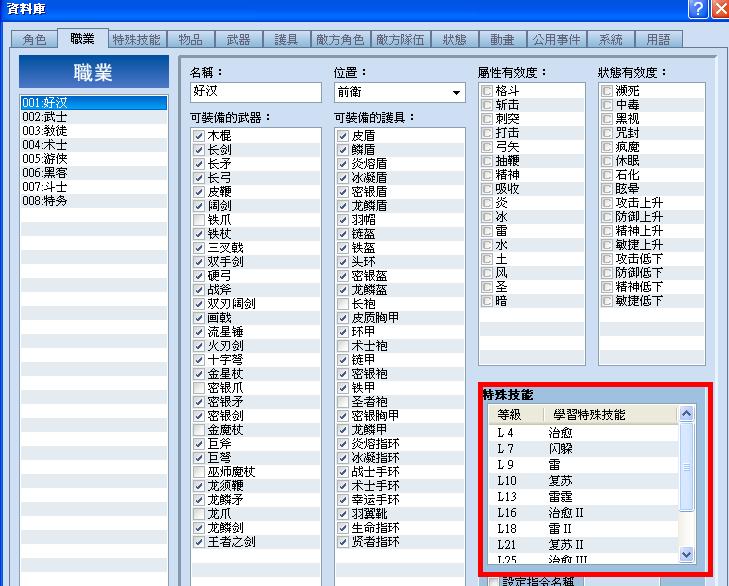Toggle the 中毒 state efficiency box
This screenshot has height=586, width=729.
607,105
